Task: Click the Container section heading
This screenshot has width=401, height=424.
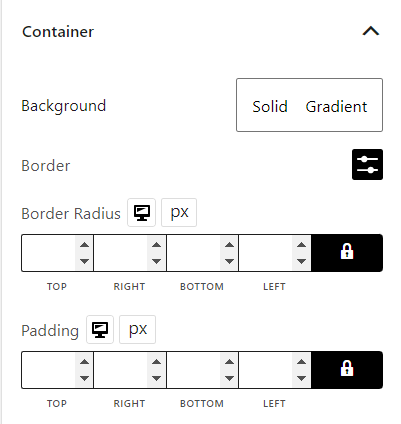Action: (x=58, y=32)
